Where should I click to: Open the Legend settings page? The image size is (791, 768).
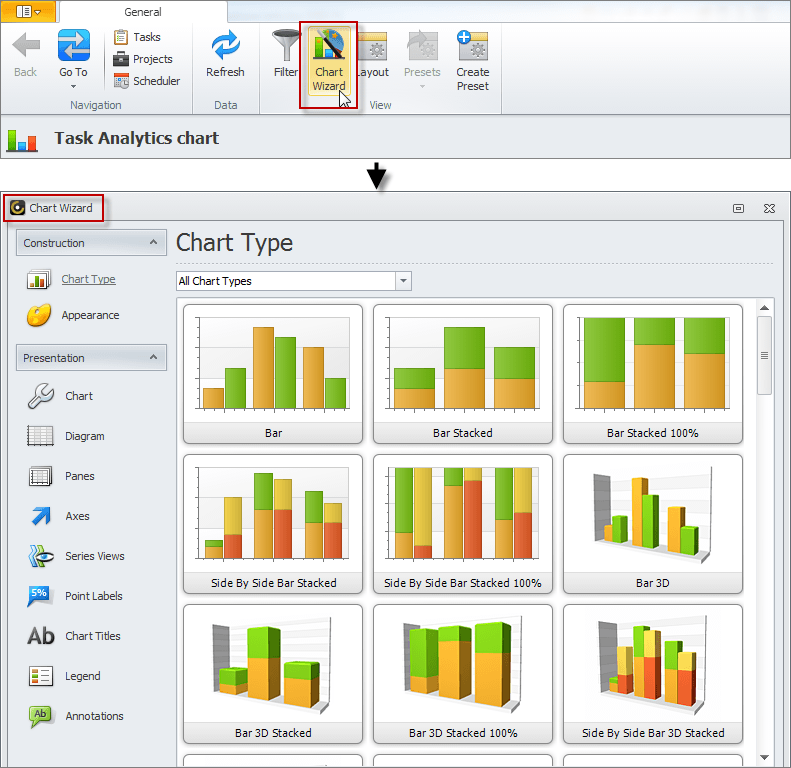[x=41, y=676]
